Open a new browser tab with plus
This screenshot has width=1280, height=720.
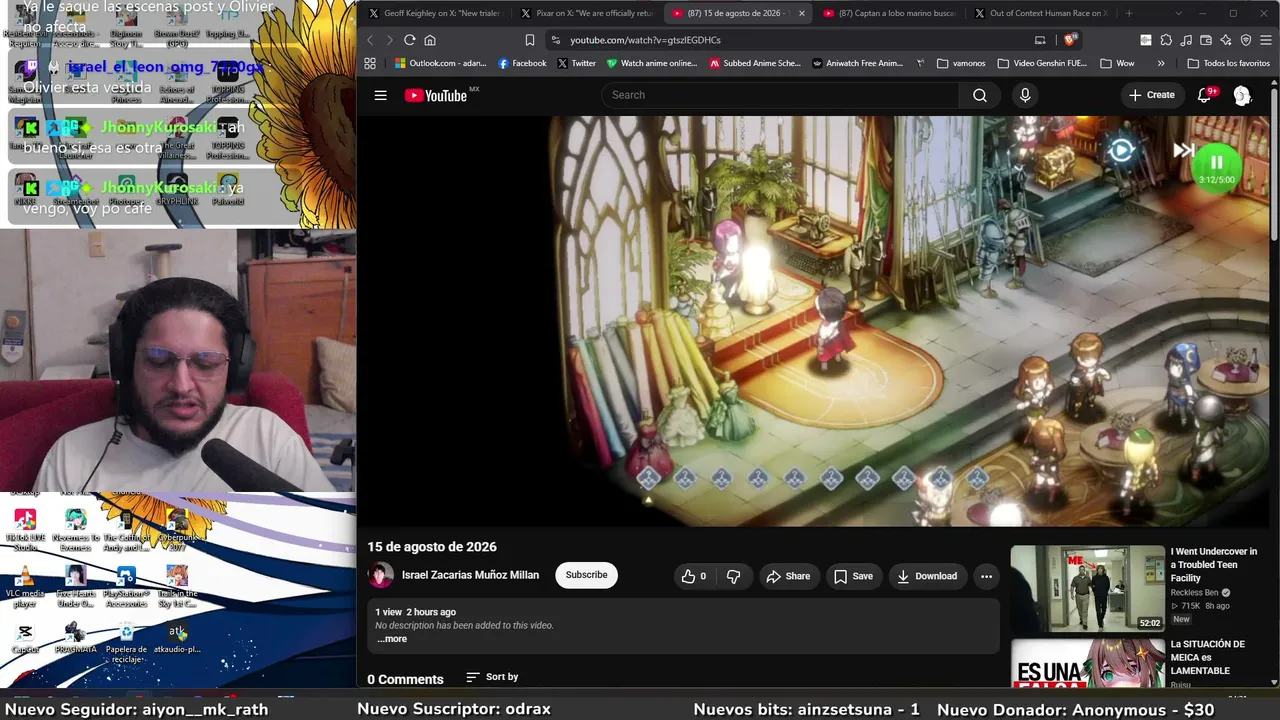coord(1129,14)
